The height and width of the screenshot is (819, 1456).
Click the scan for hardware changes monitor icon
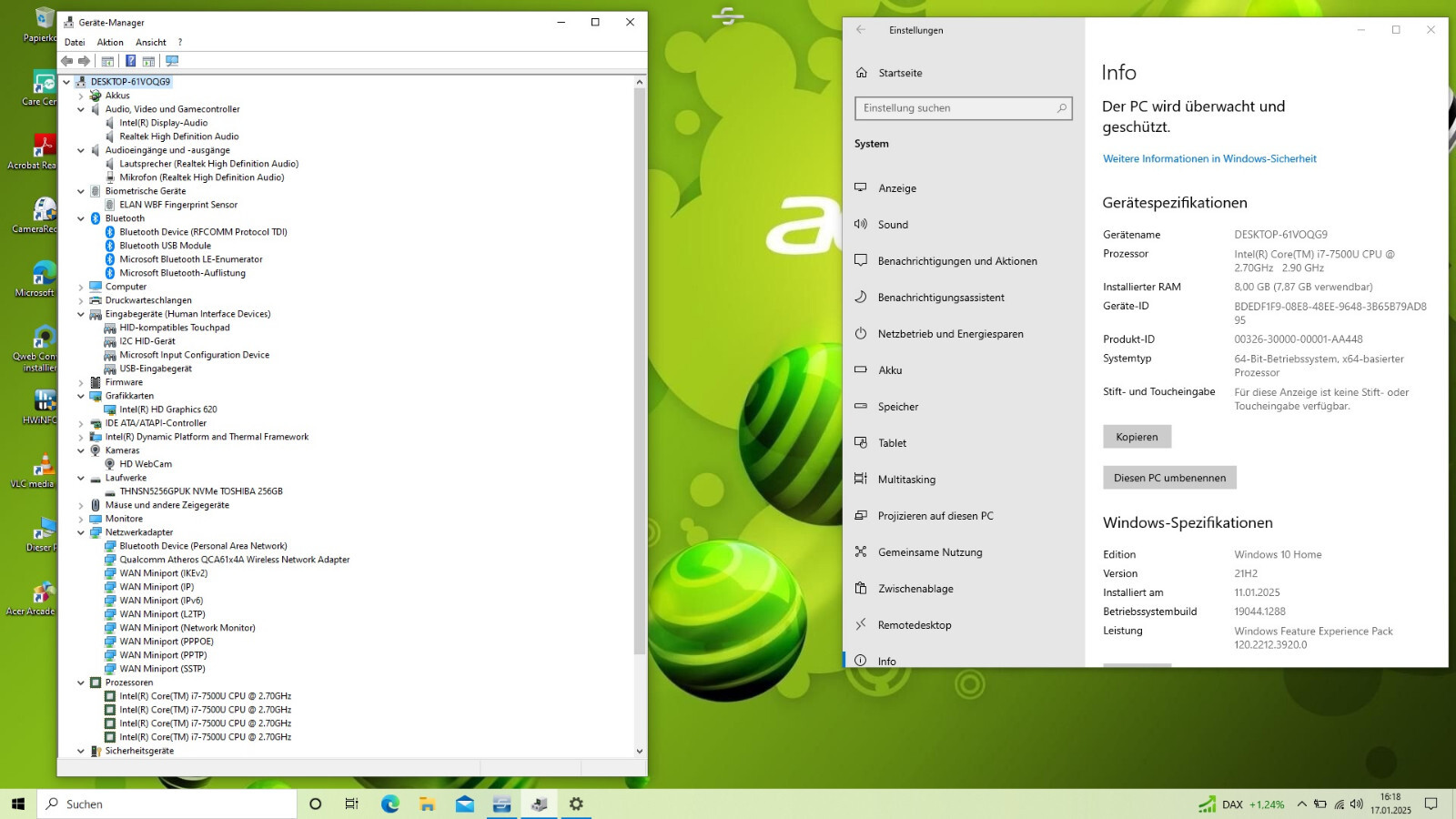[172, 61]
